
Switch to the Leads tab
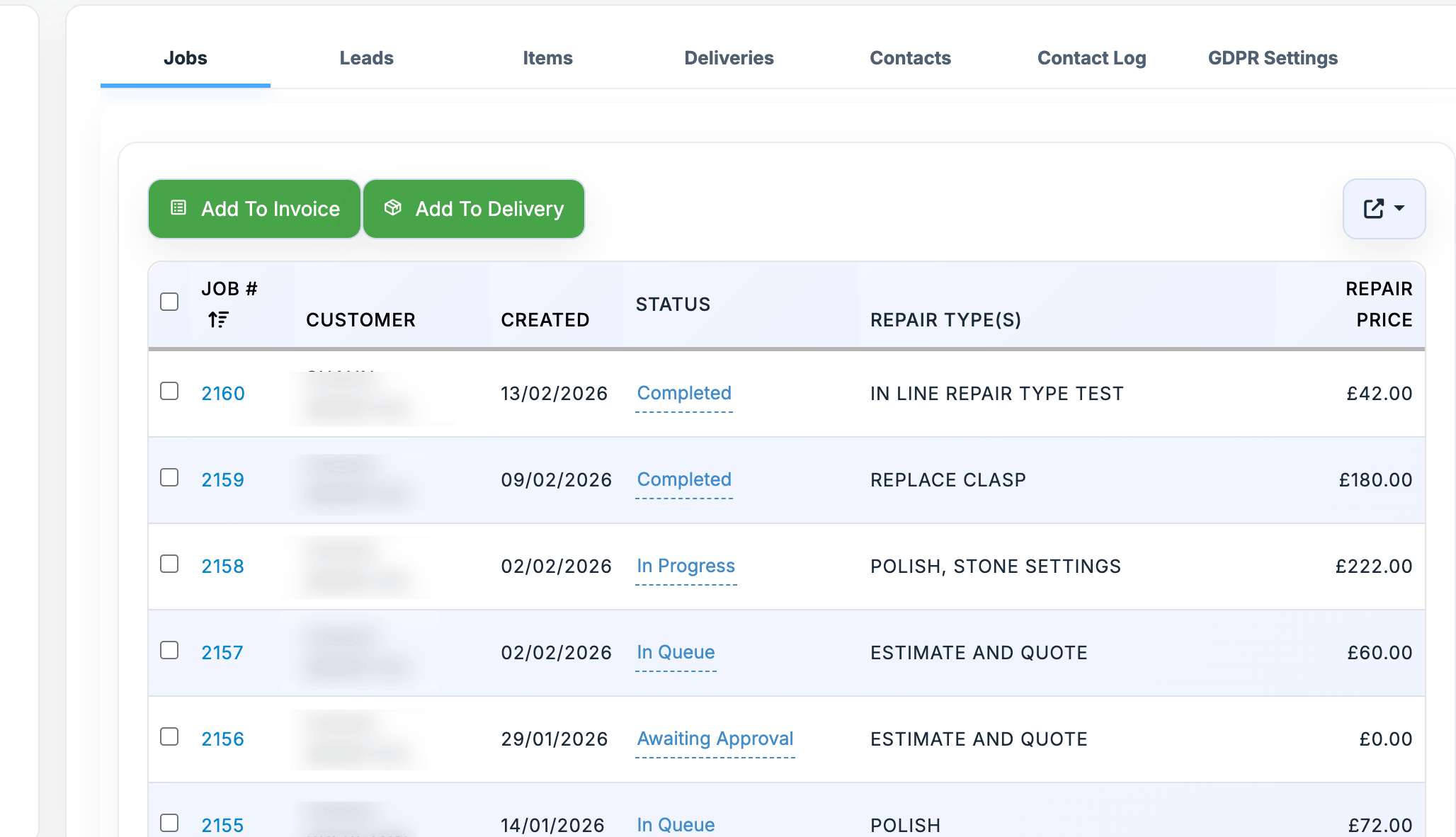(x=366, y=58)
